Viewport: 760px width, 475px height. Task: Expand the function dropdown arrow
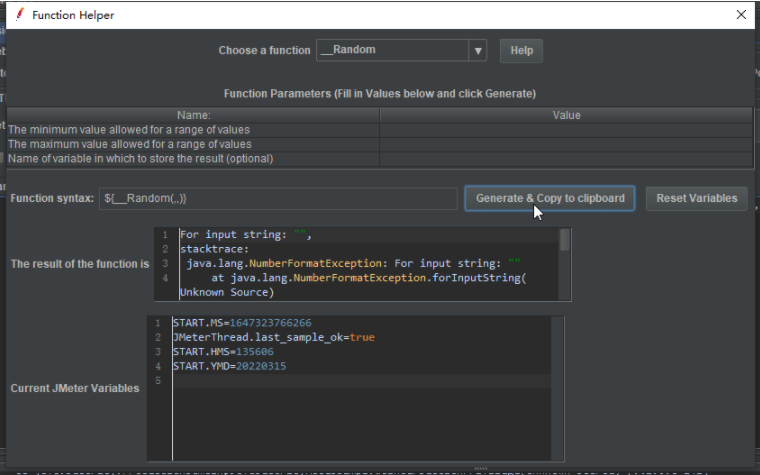click(x=478, y=50)
